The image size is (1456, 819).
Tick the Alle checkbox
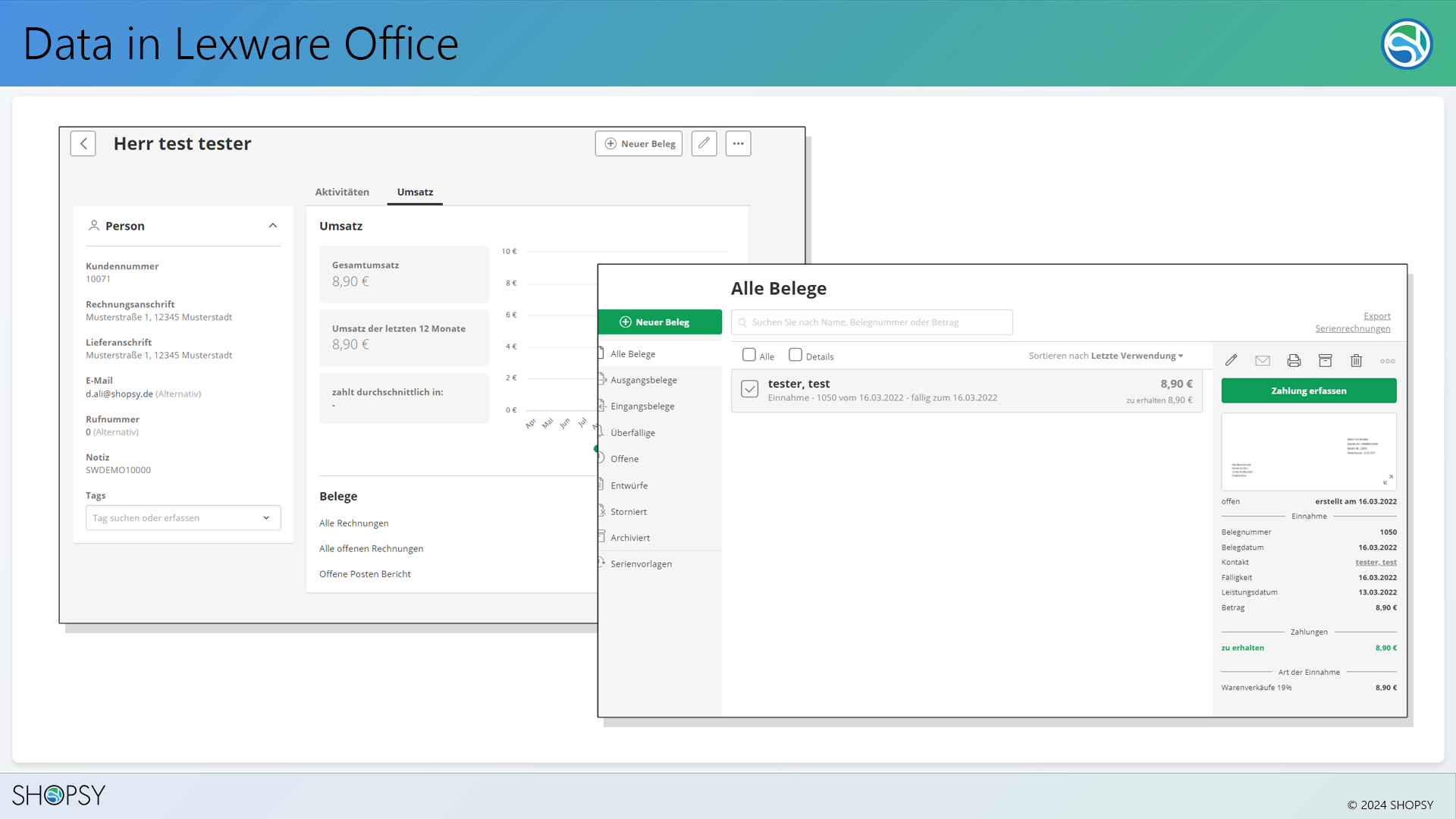tap(749, 355)
